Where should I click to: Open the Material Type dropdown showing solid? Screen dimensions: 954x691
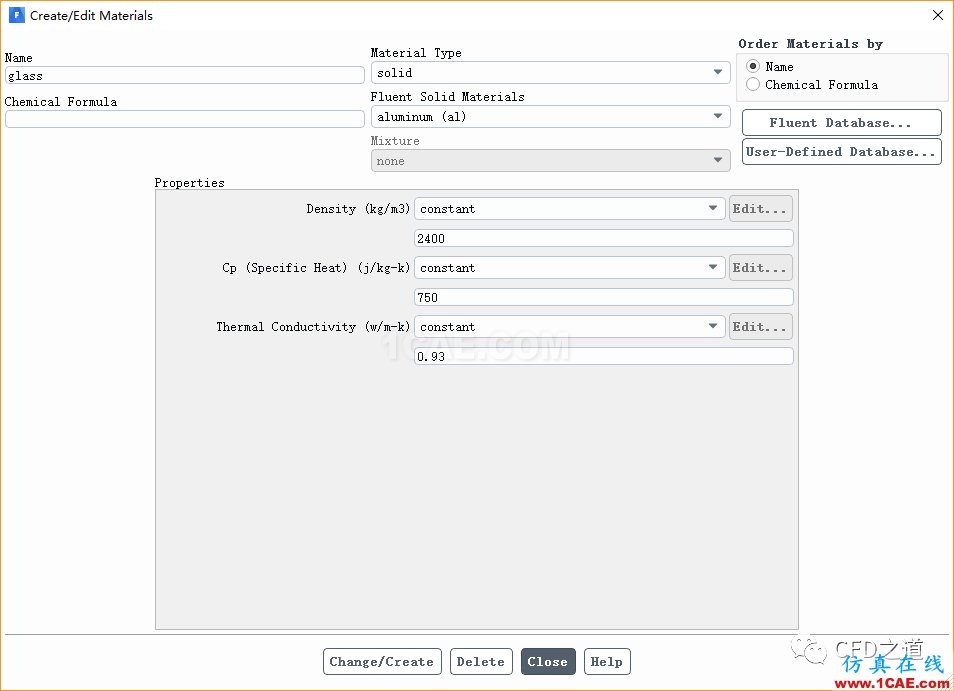point(551,73)
